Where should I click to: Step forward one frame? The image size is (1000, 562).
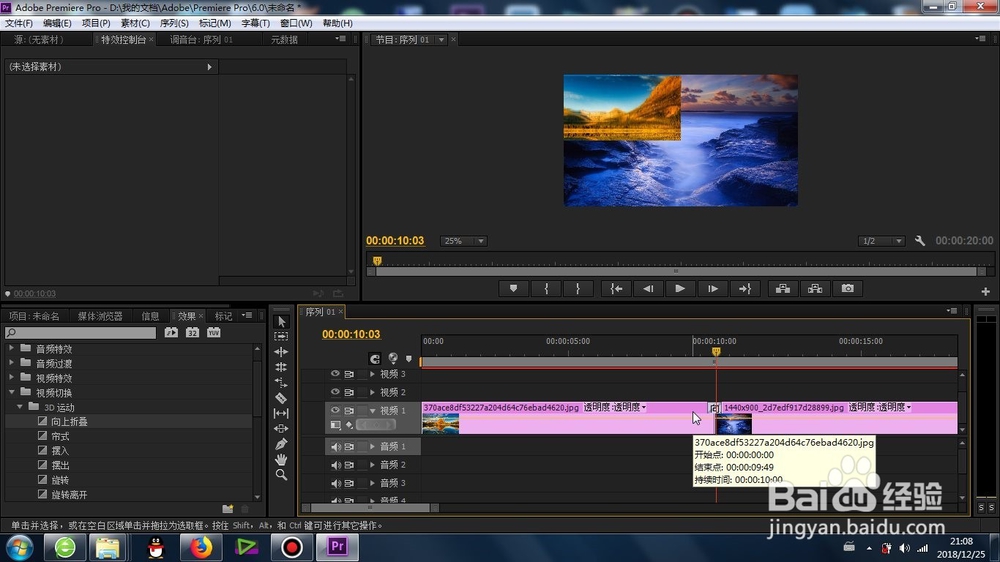coord(712,288)
